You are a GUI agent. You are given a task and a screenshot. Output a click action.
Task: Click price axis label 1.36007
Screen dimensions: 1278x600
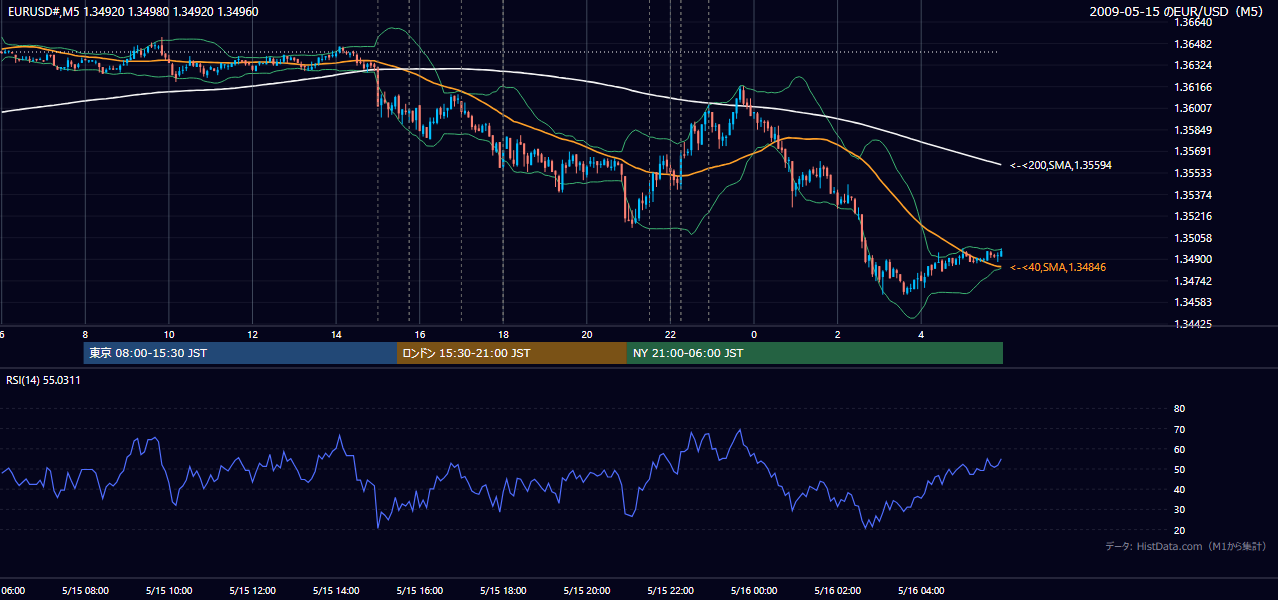pyautogui.click(x=1193, y=108)
